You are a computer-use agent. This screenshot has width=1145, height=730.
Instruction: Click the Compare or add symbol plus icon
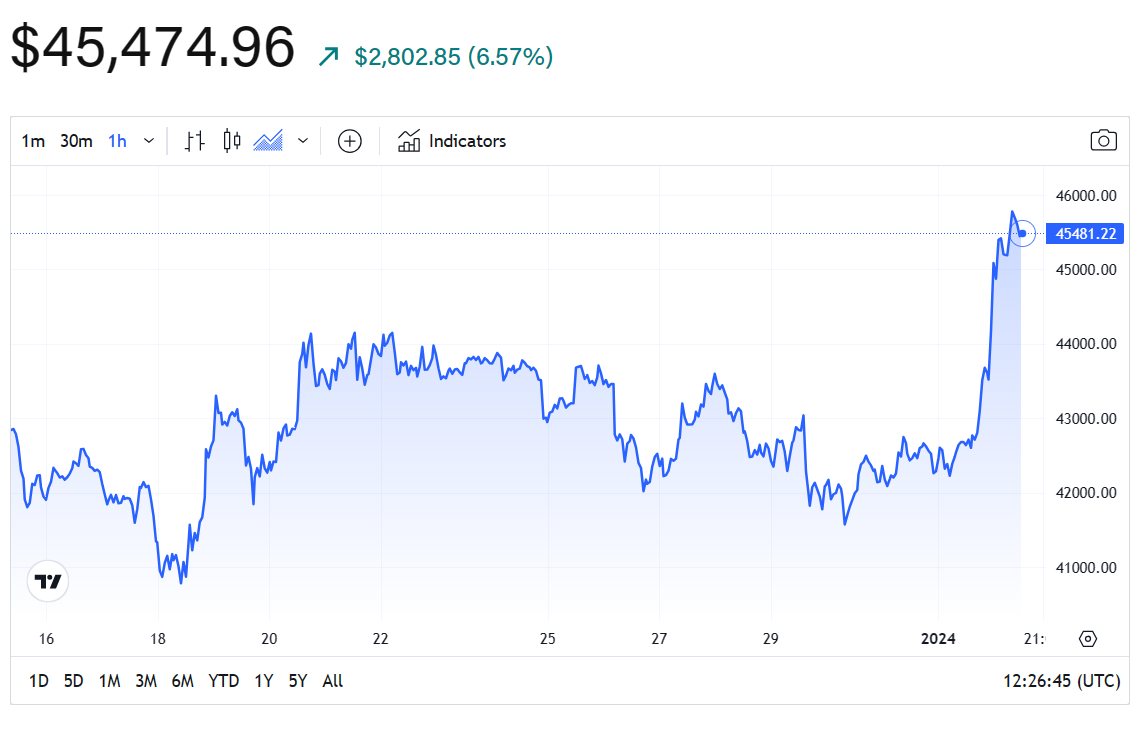(x=349, y=141)
